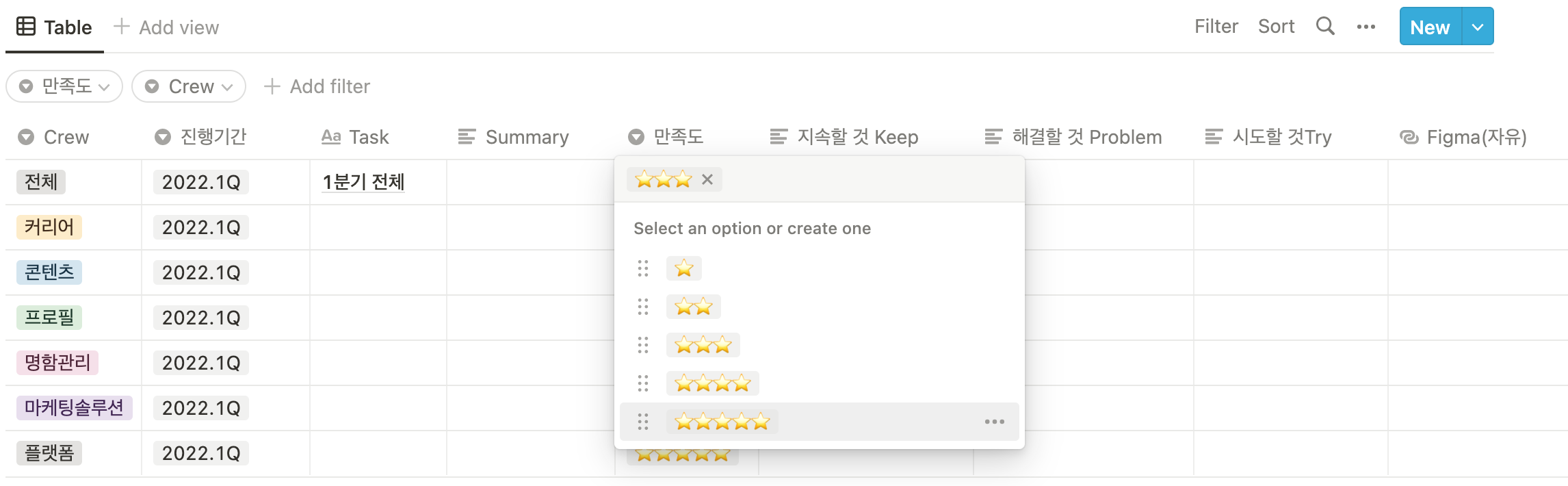The width and height of the screenshot is (1568, 486).
Task: Expand the Crew filter dropdown
Action: pos(189,86)
